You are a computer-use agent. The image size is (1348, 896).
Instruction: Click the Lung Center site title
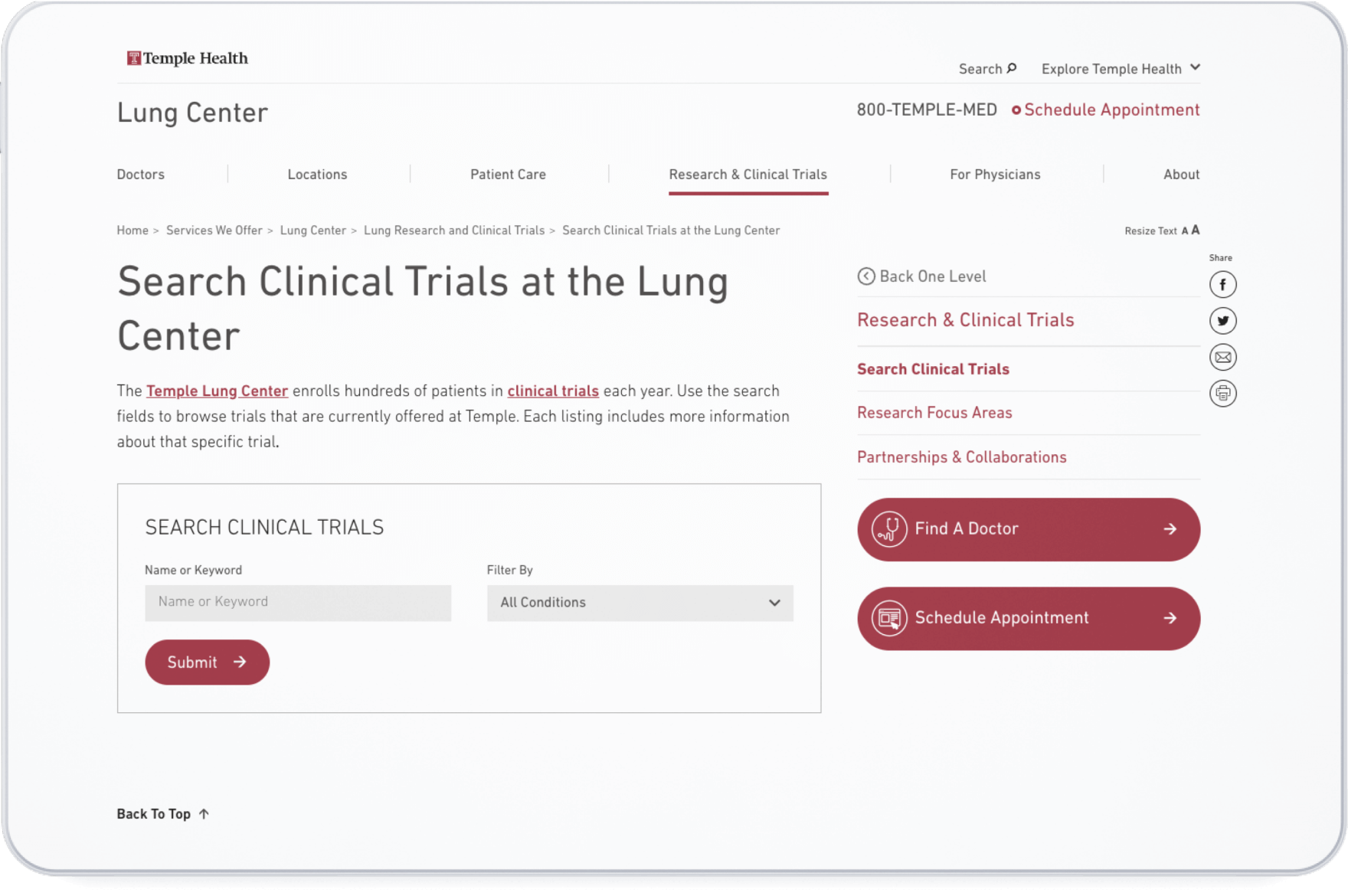click(x=192, y=113)
